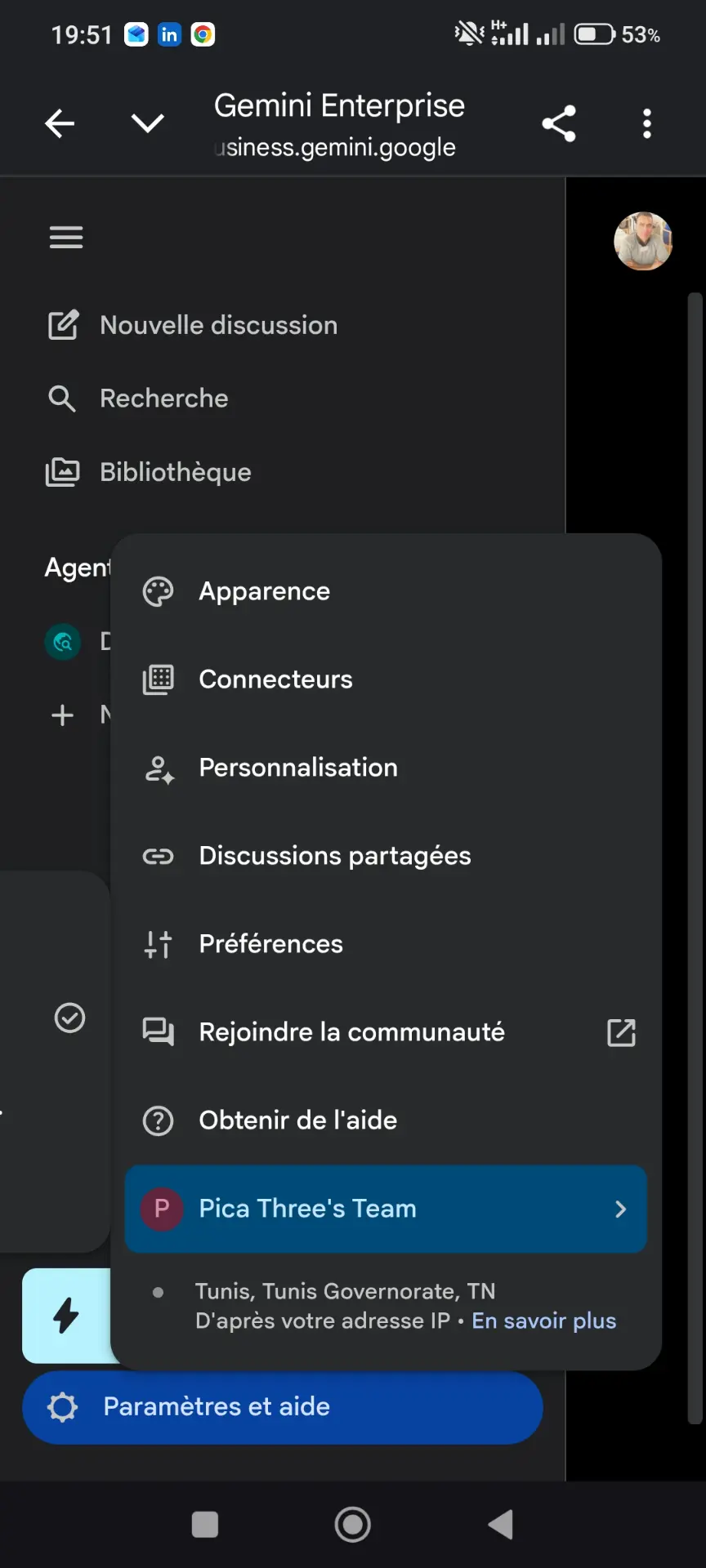Tap the lightning bolt button

(x=67, y=1315)
